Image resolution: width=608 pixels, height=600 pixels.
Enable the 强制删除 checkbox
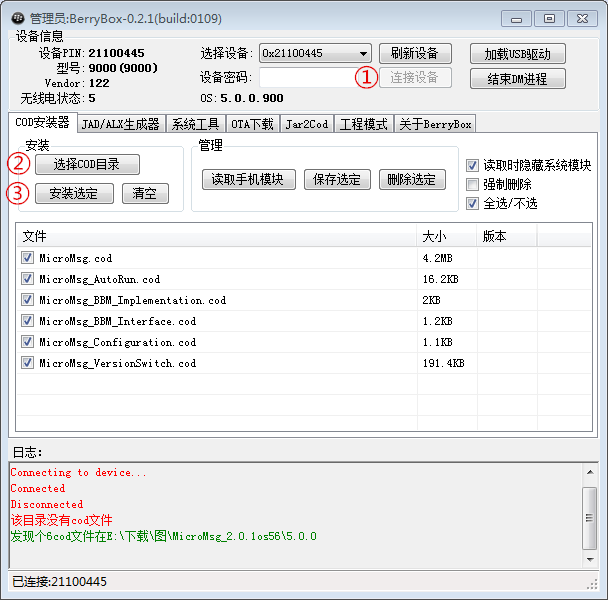(472, 184)
